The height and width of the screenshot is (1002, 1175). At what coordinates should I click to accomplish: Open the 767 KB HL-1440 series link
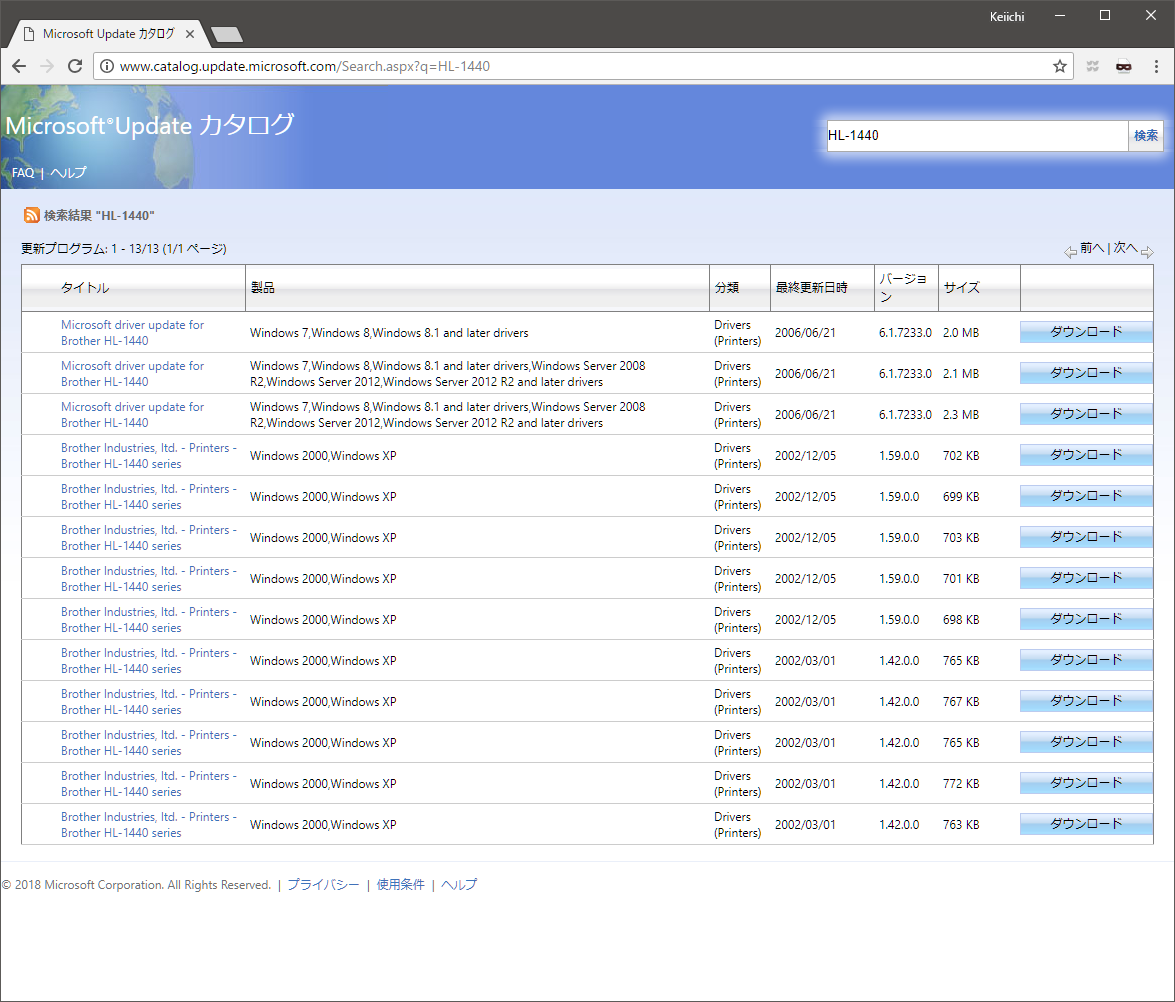point(148,702)
